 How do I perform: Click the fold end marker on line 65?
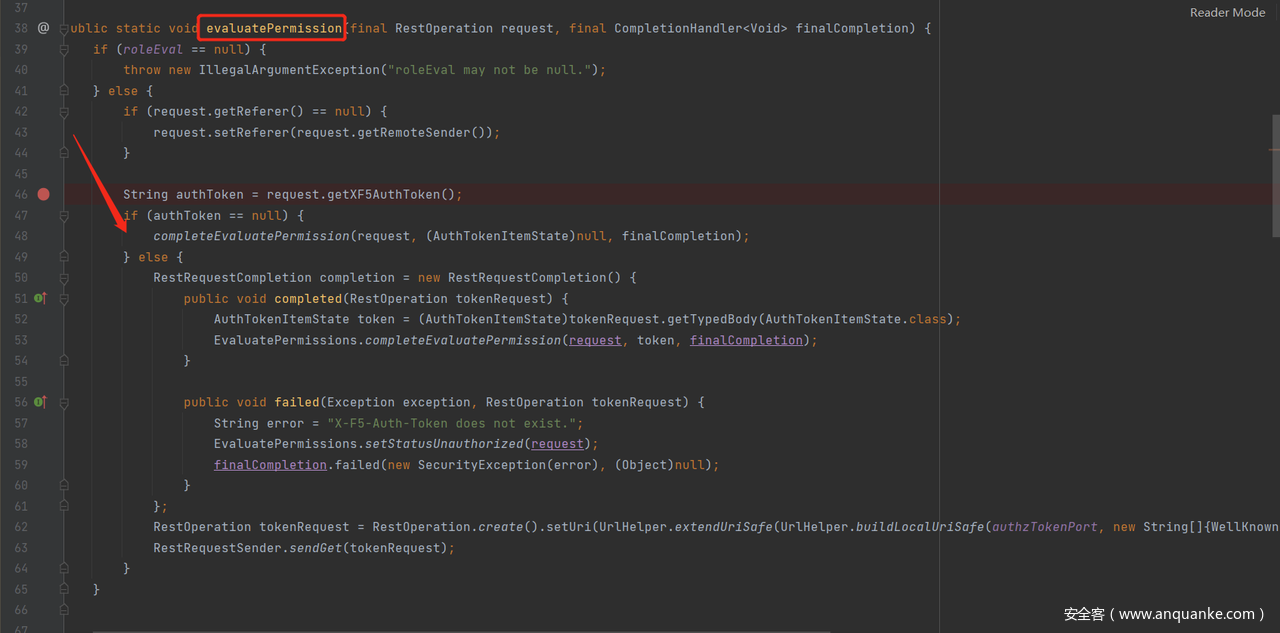[64, 590]
